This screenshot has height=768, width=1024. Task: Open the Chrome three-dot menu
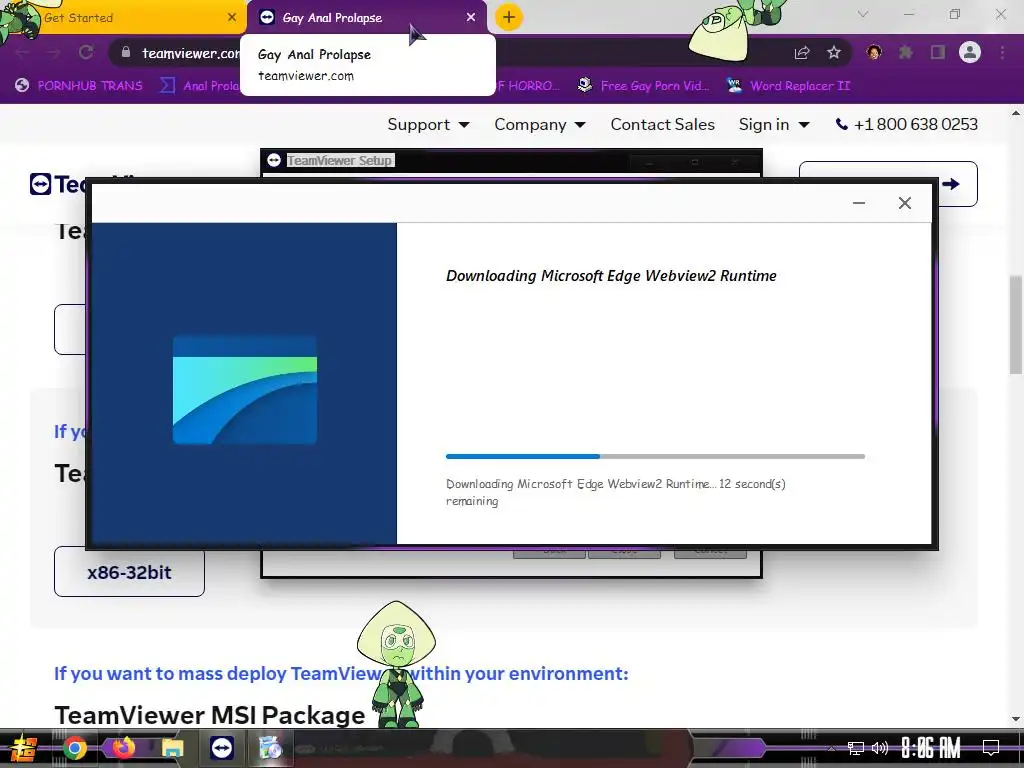pos(1002,52)
